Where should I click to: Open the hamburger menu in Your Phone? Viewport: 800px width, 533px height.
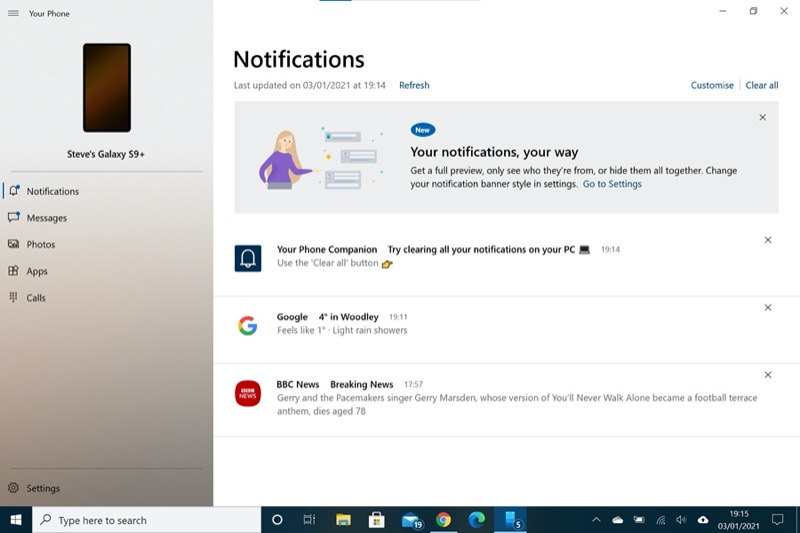tap(13, 13)
